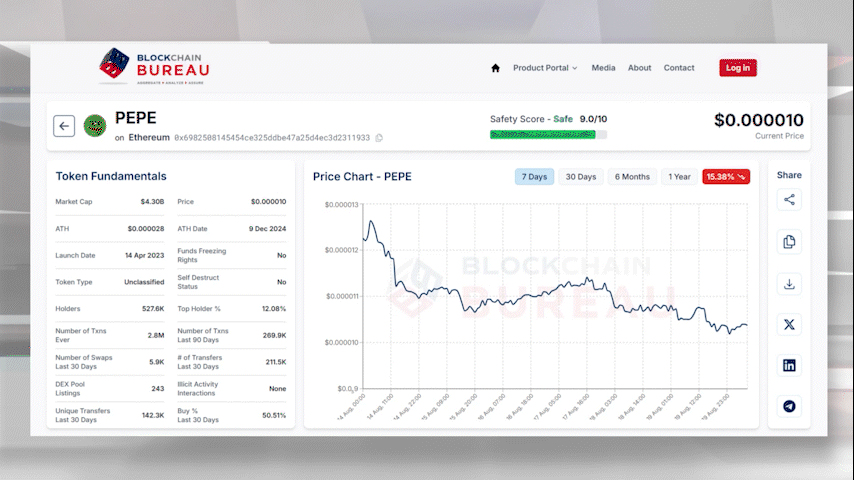
Task: Click the copy pages icon in Share panel
Action: coord(789,242)
